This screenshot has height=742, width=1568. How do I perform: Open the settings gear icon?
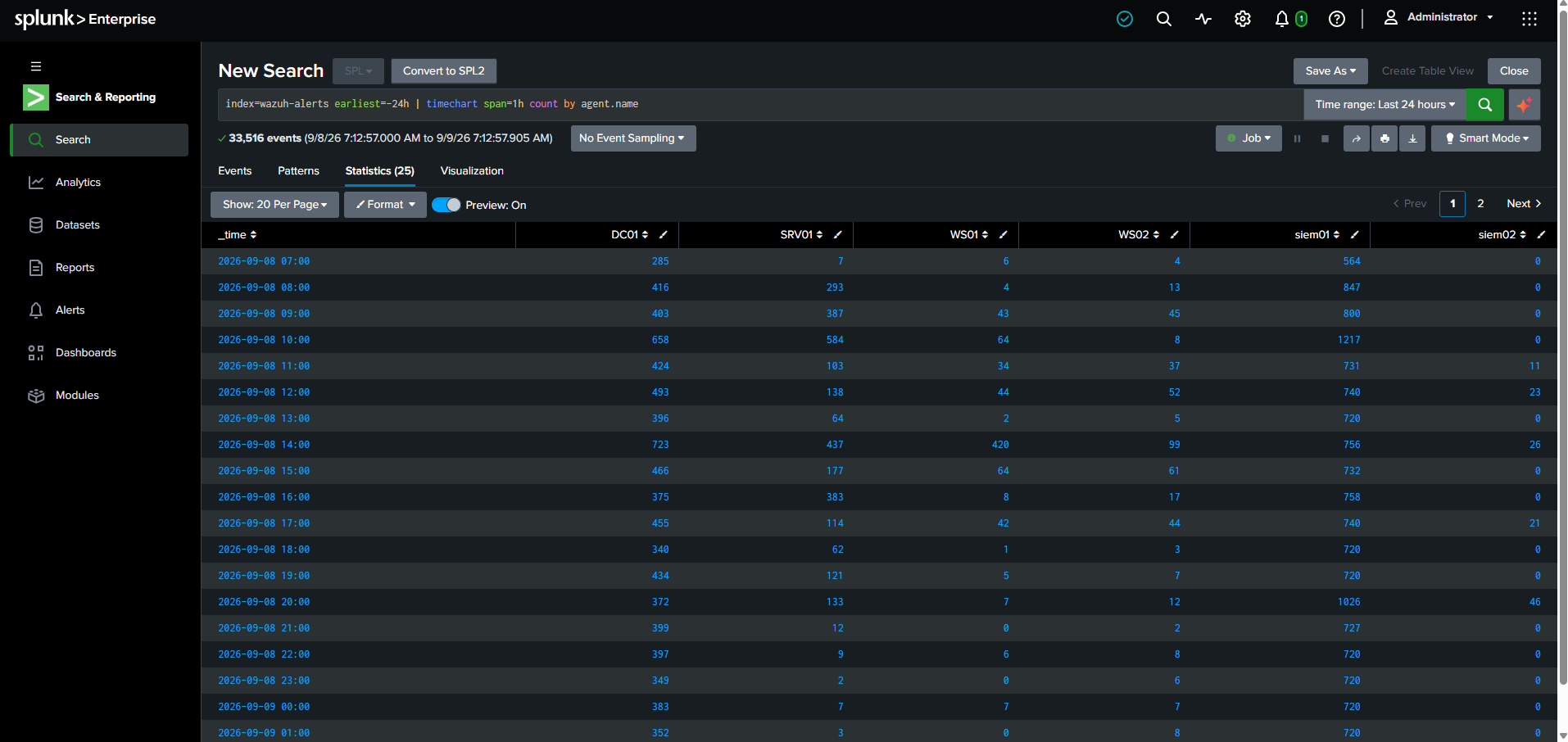(x=1243, y=19)
